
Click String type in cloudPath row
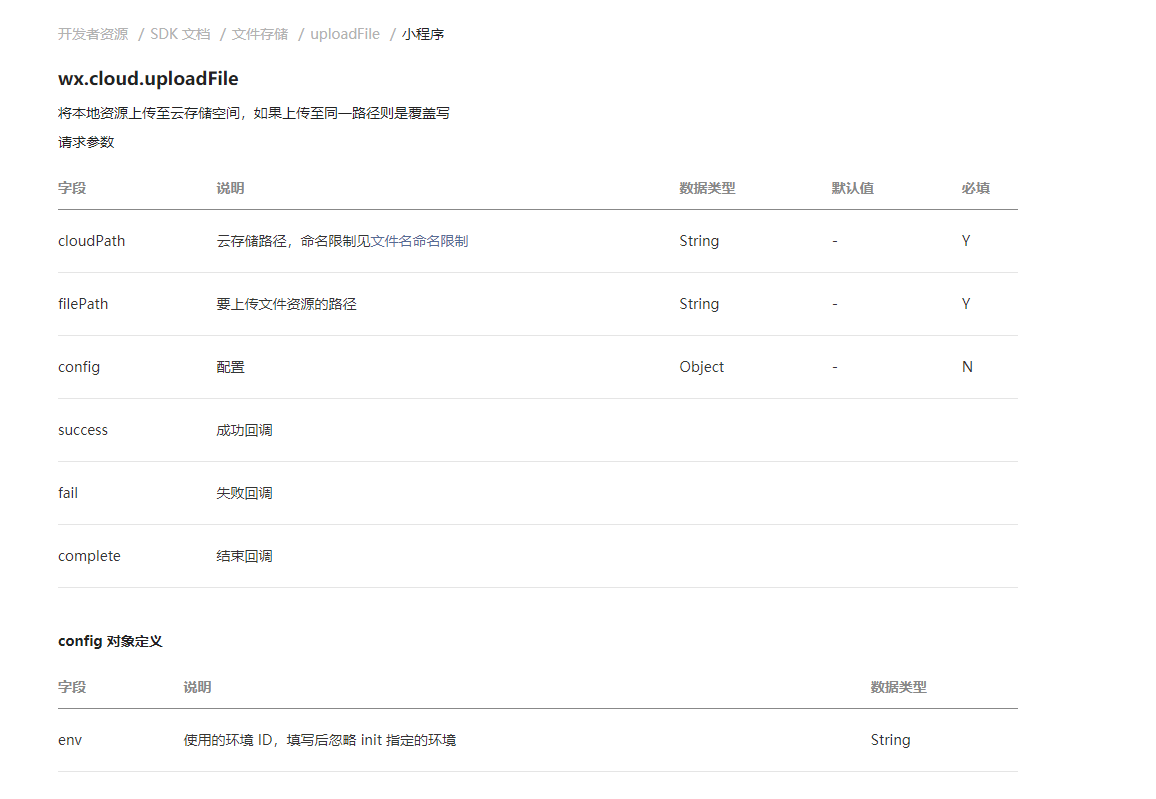[699, 241]
